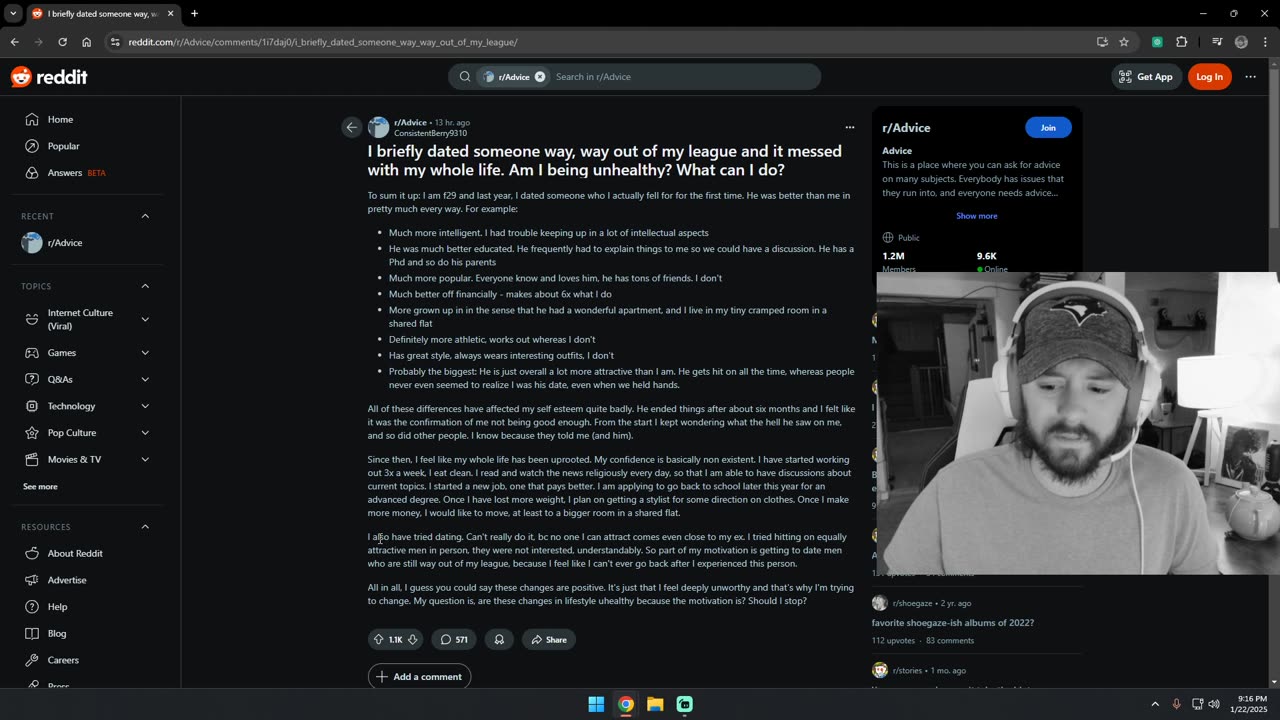Click the Get App button

[x=1146, y=77]
